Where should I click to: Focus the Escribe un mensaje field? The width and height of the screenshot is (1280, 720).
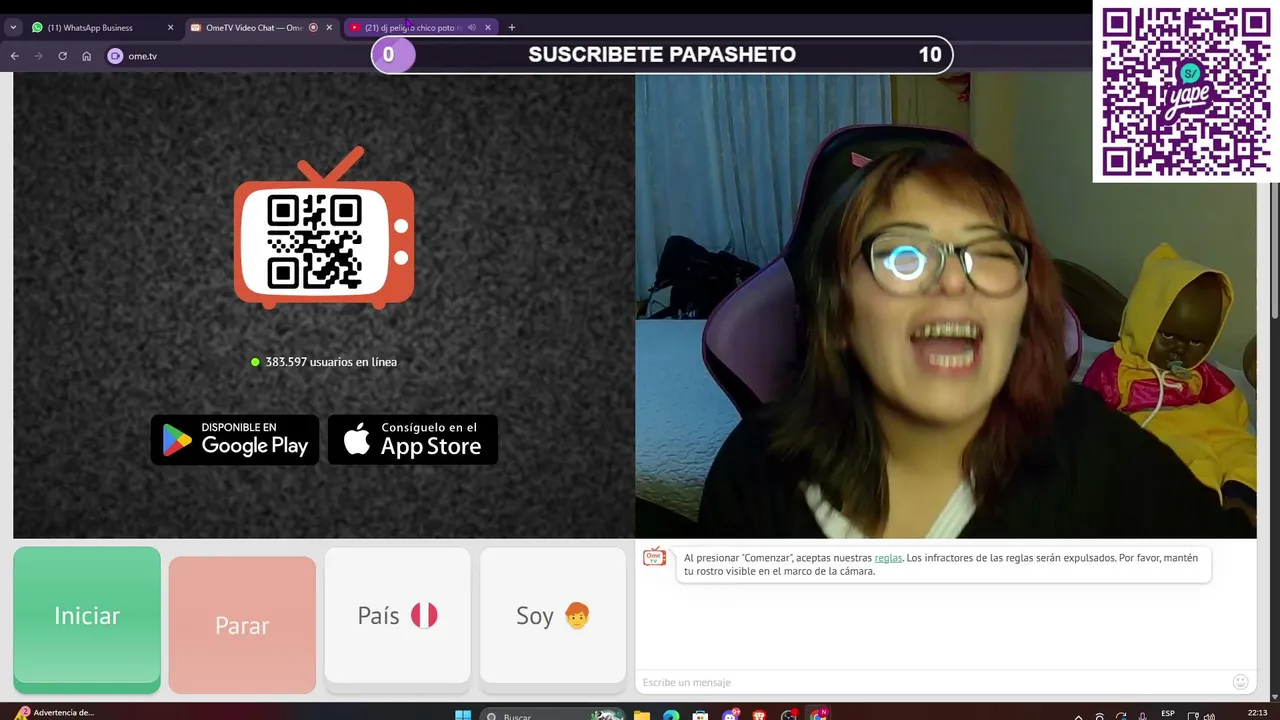[930, 682]
